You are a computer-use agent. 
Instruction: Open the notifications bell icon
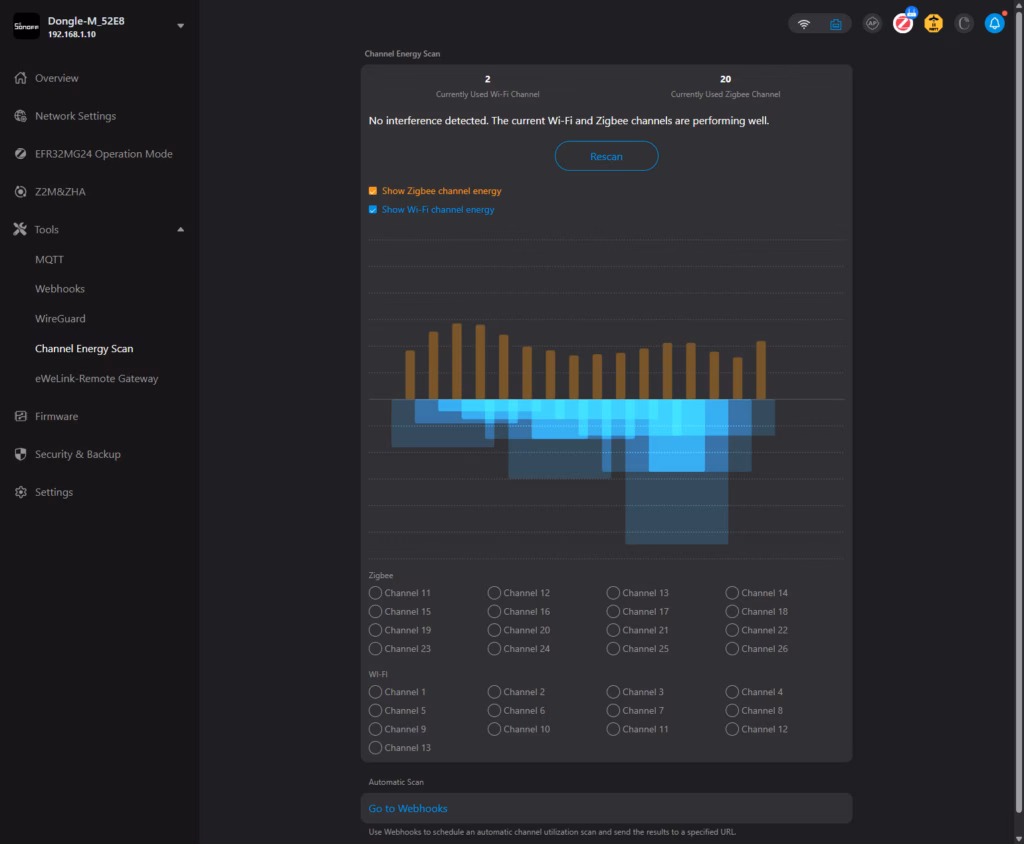pyautogui.click(x=994, y=24)
